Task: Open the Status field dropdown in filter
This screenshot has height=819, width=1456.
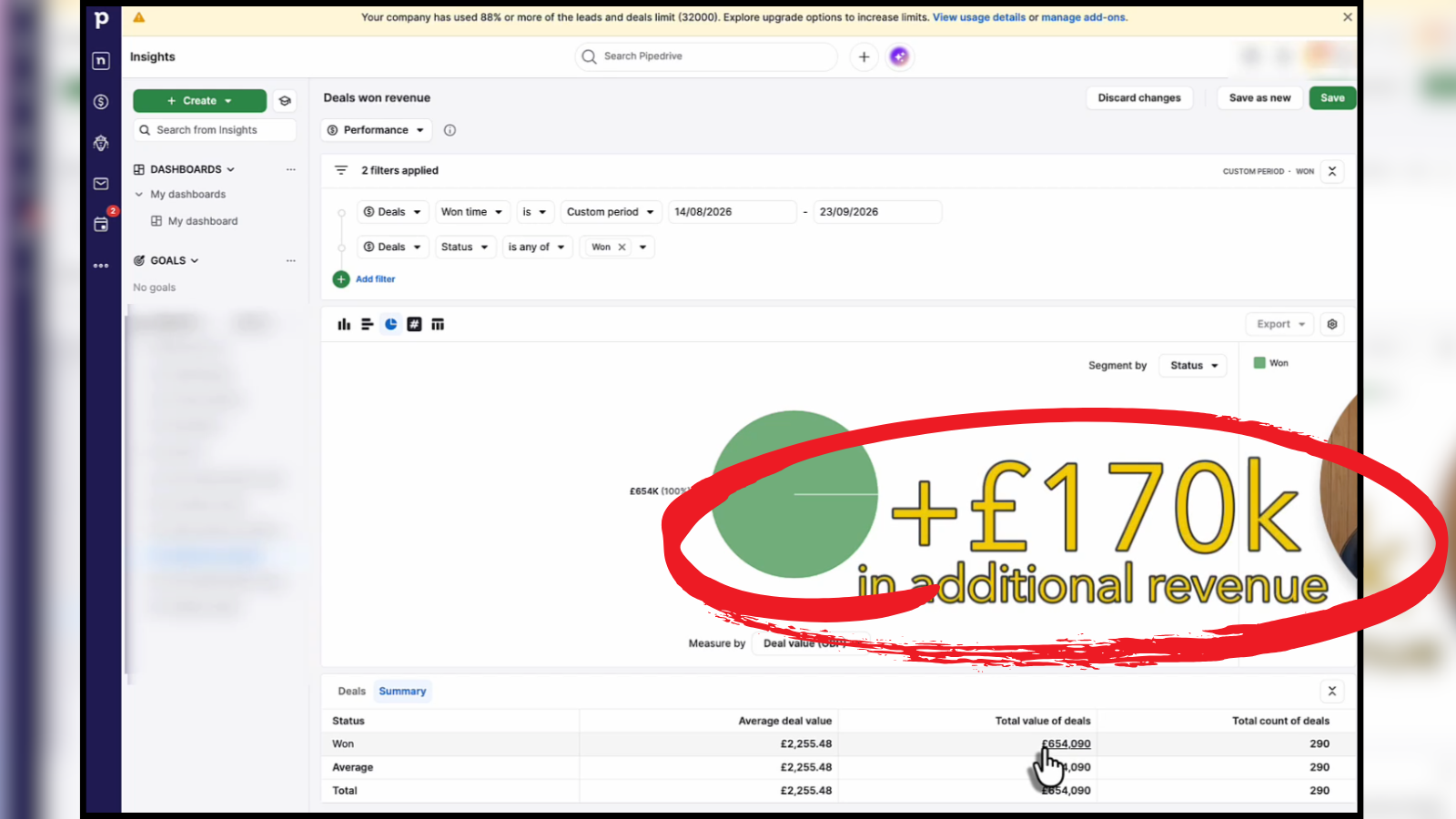Action: pos(465,248)
